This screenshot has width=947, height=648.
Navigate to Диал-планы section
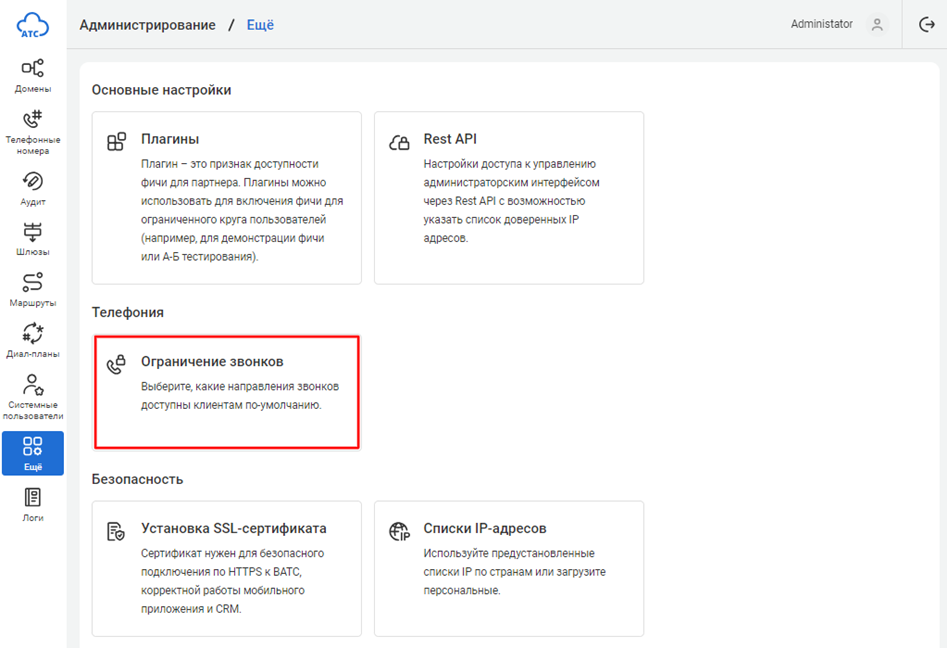click(33, 340)
